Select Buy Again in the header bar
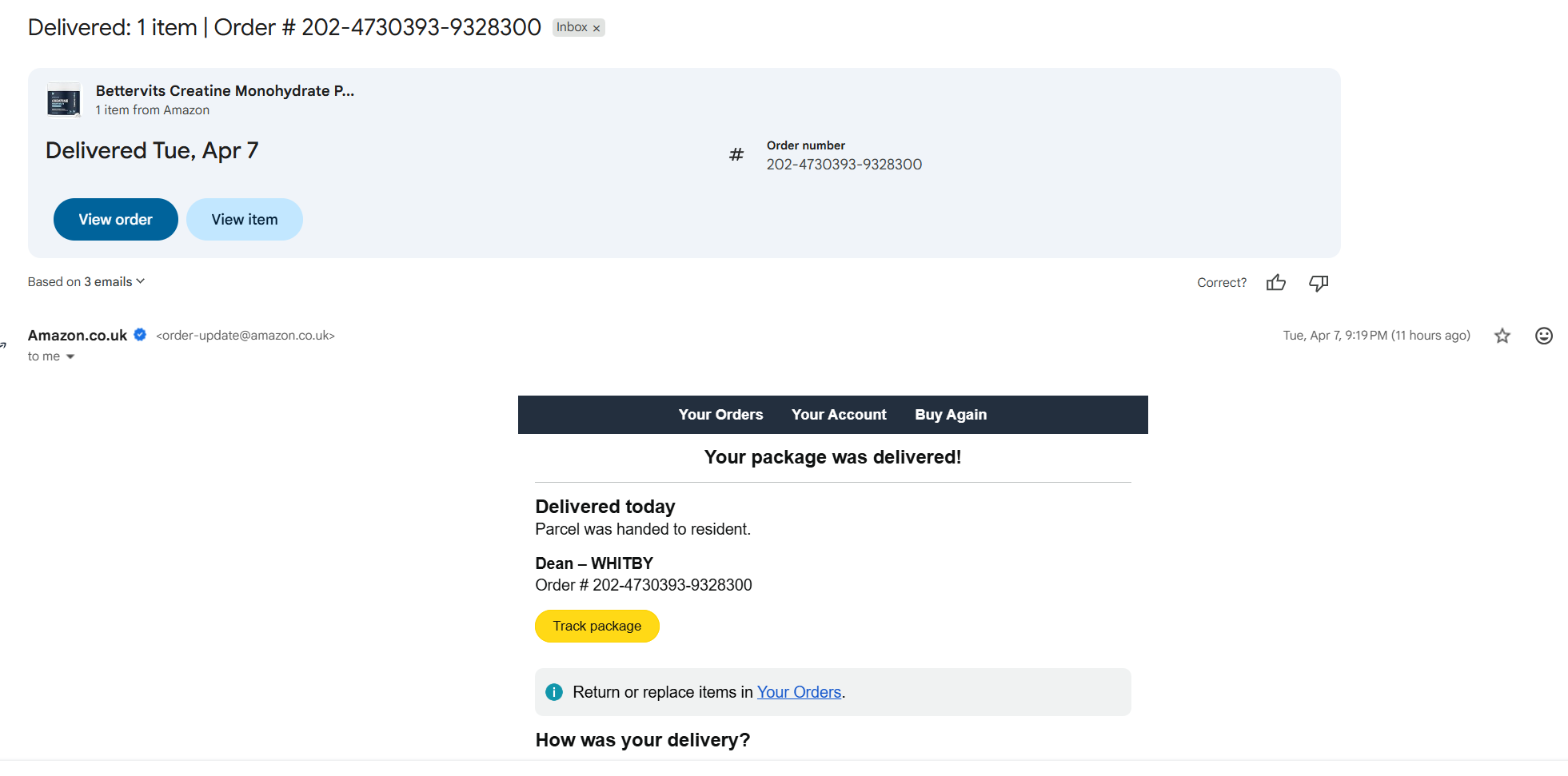 coord(951,415)
